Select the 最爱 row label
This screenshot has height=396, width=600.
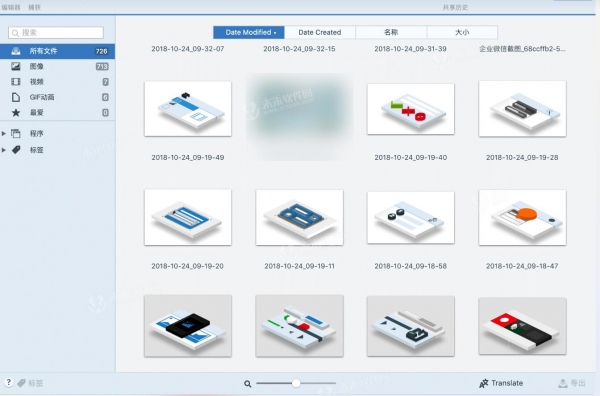[x=36, y=112]
